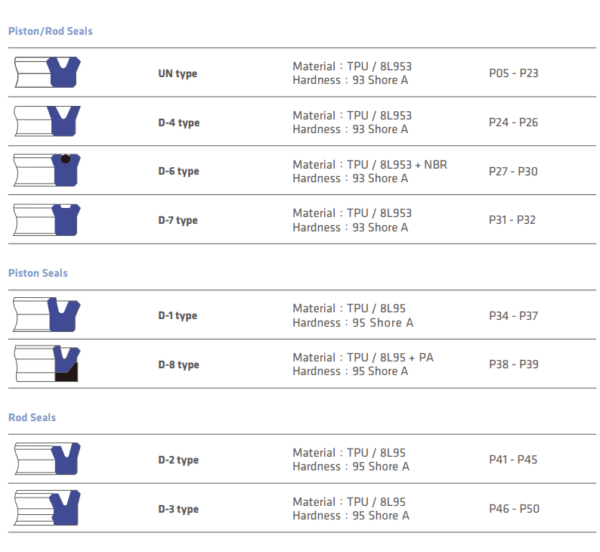Viewport: 600px width, 552px height.
Task: Select the D-4 type seal diagram
Action: (48, 122)
